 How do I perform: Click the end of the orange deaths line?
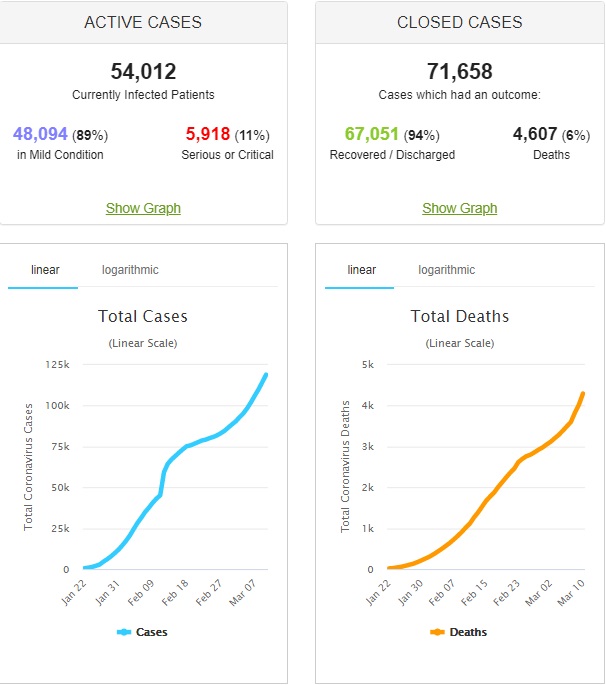pyautogui.click(x=582, y=393)
